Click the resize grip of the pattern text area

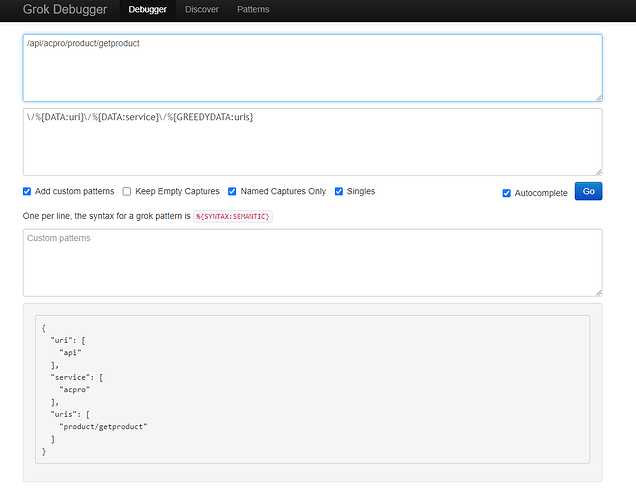(598, 172)
